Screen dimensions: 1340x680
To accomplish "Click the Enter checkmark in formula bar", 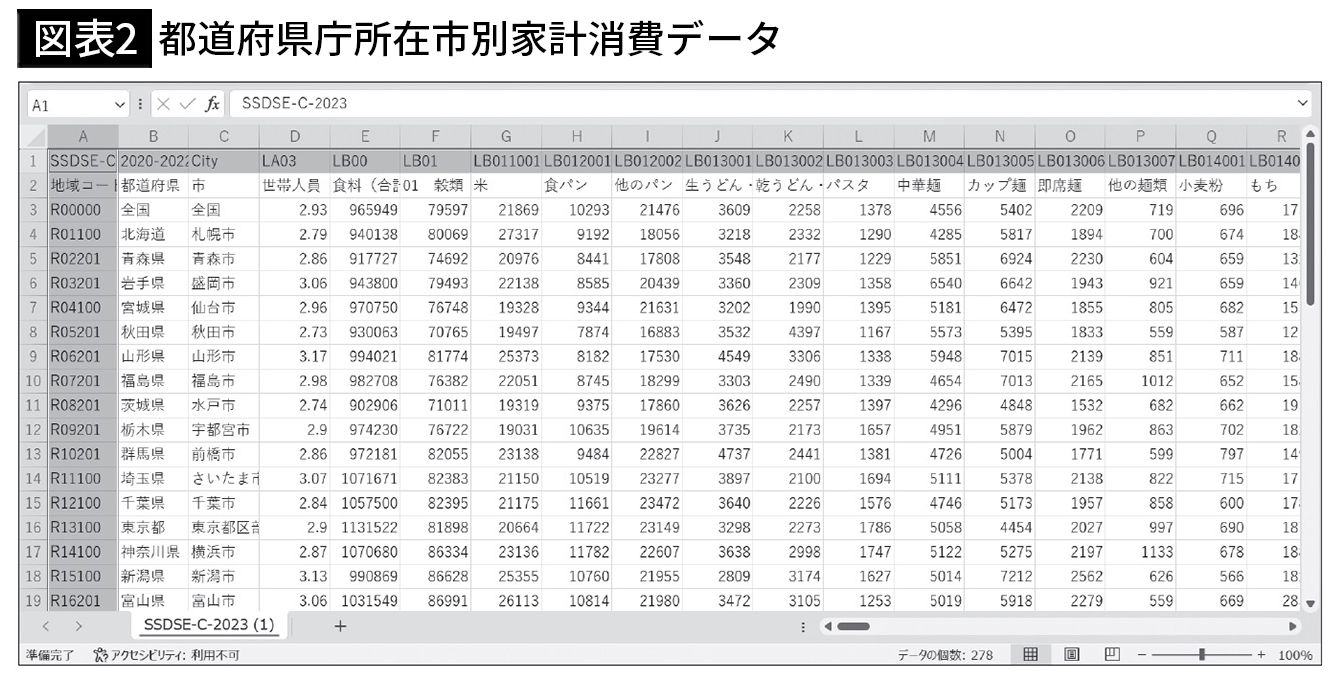I will (187, 104).
